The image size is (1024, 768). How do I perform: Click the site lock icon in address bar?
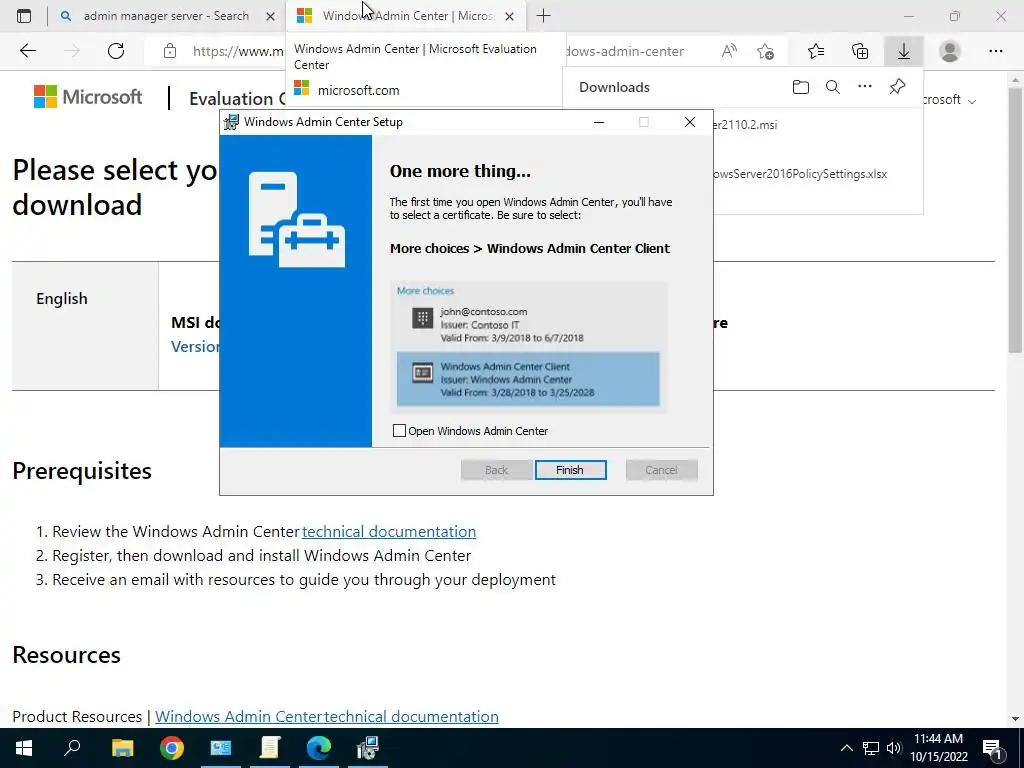coord(170,51)
